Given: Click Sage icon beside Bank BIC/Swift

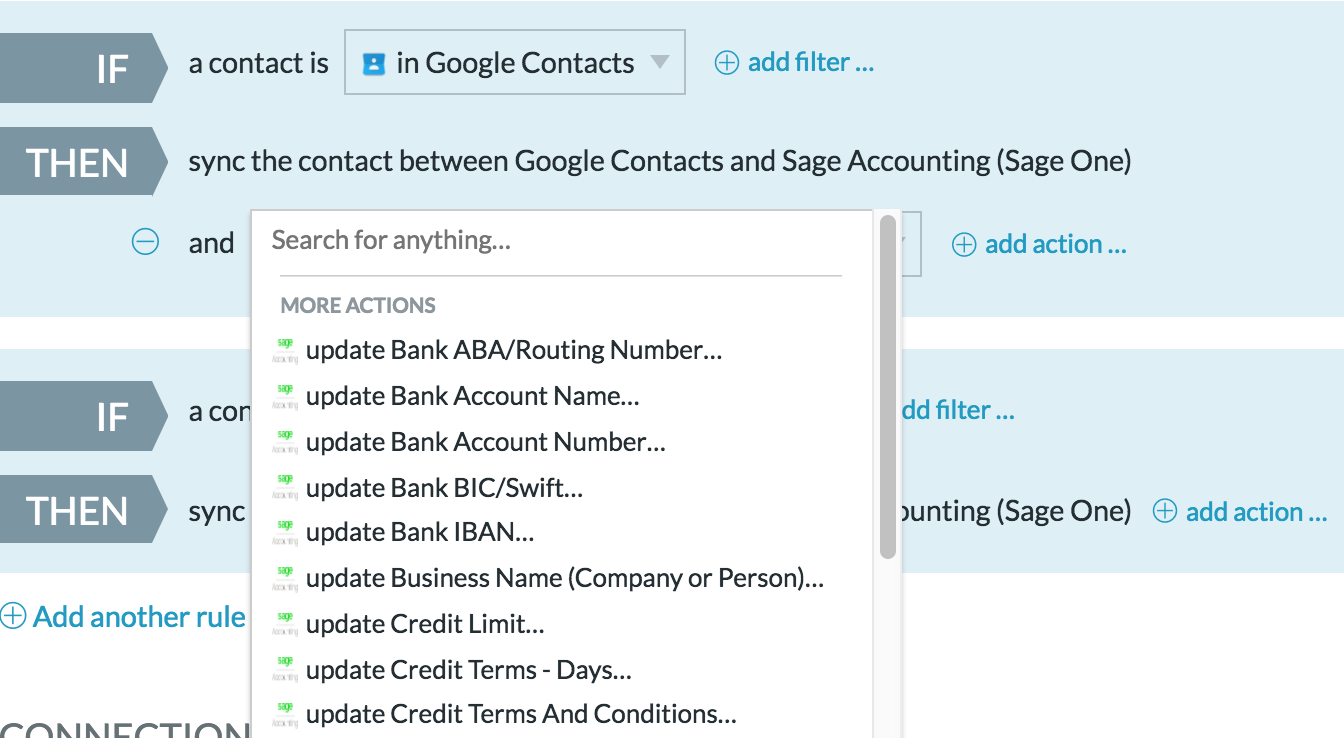Looking at the screenshot, I should (x=285, y=489).
